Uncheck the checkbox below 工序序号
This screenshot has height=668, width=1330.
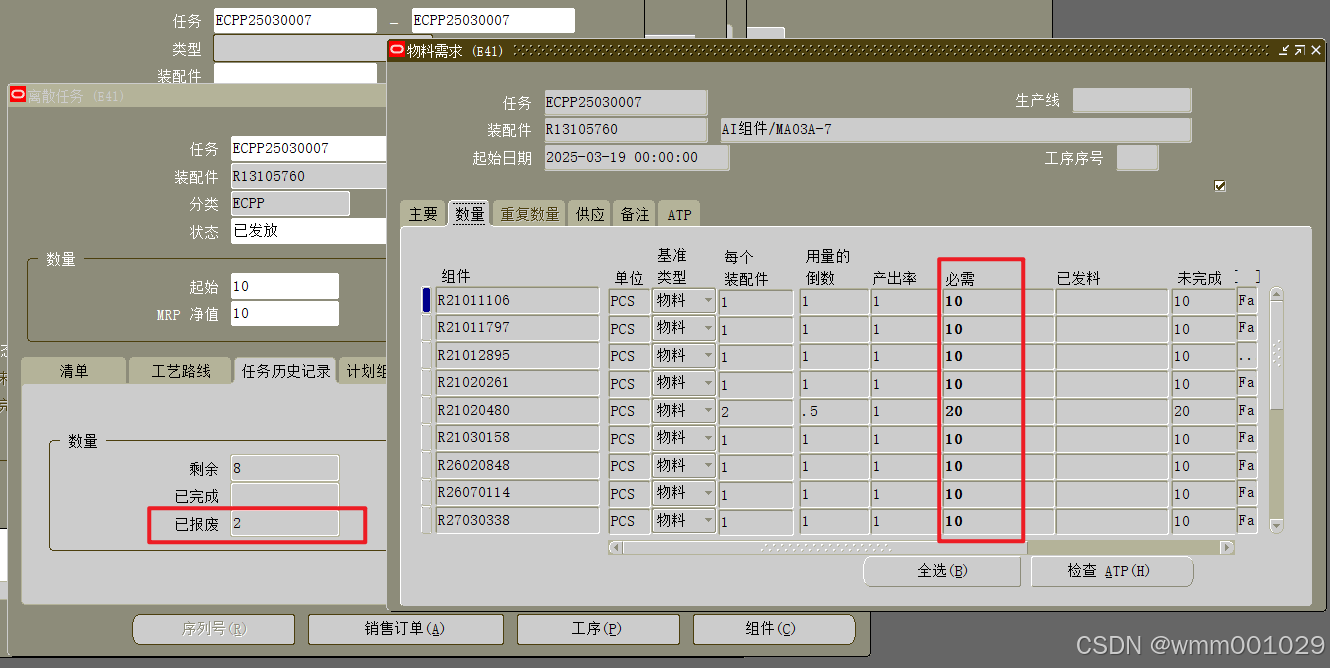click(1220, 185)
